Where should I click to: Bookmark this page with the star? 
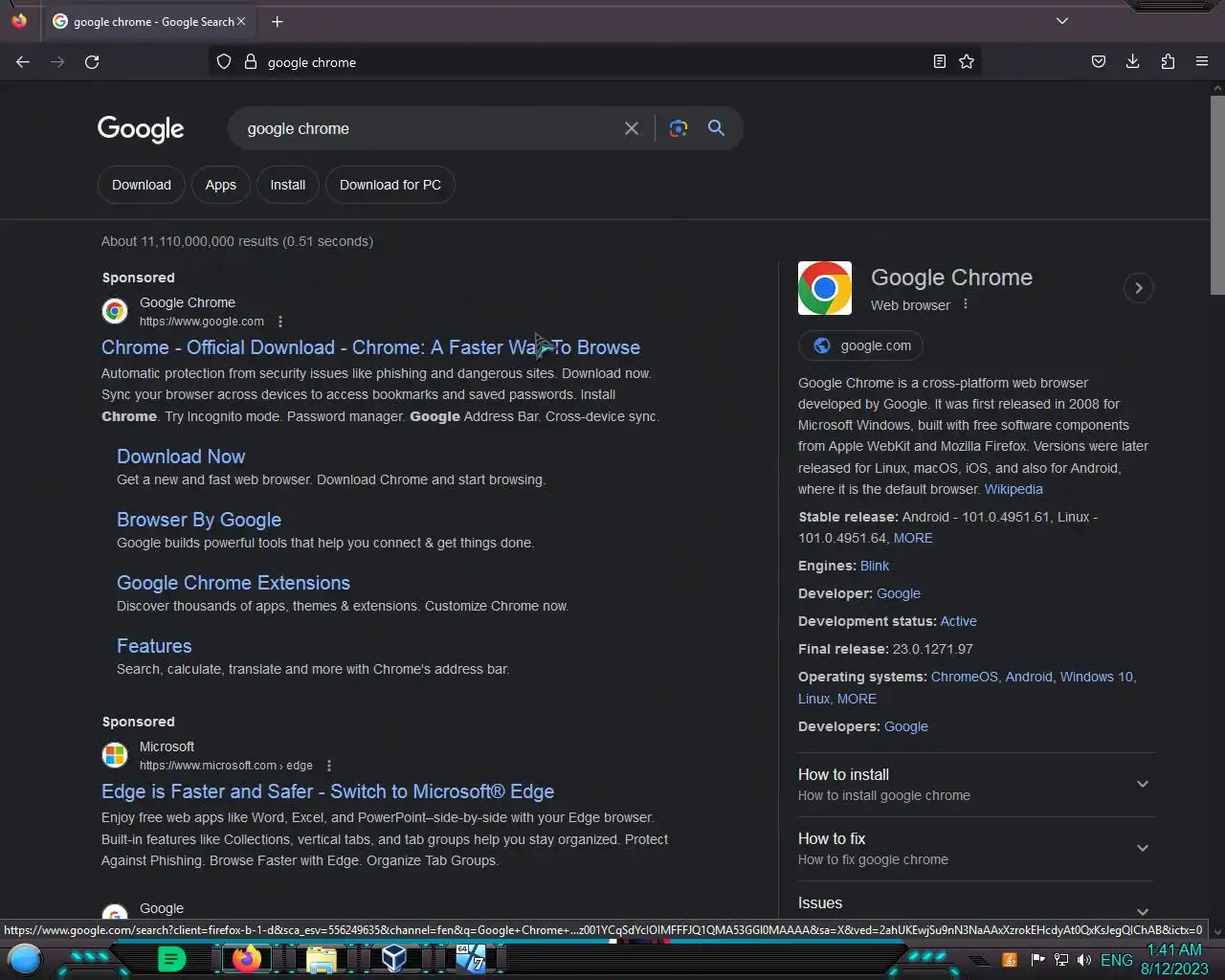pyautogui.click(x=967, y=61)
